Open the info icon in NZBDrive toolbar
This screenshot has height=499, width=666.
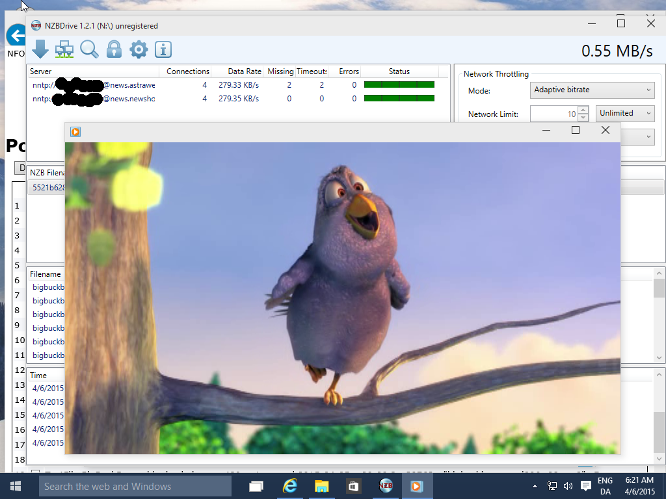163,50
